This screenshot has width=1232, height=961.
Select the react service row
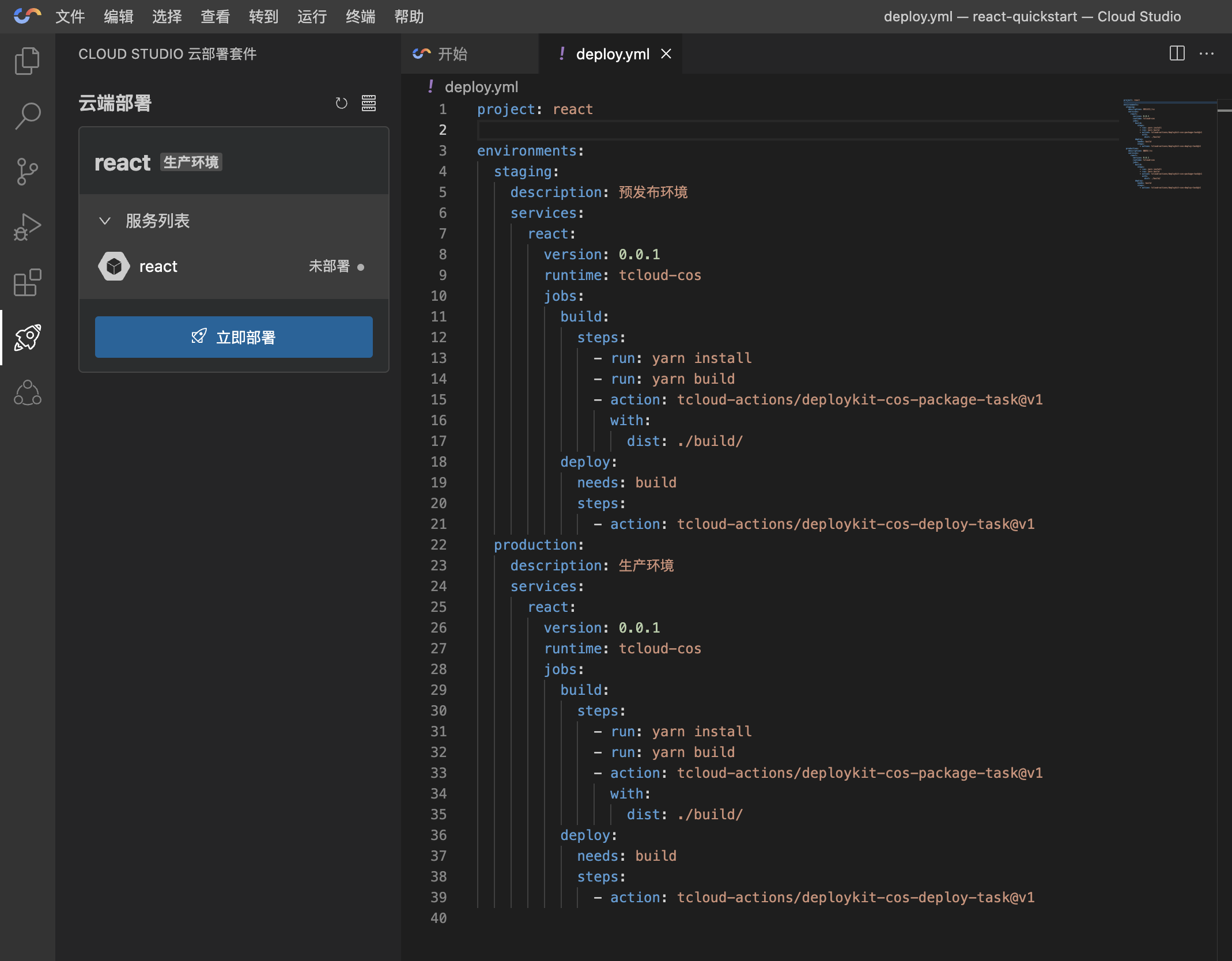click(234, 266)
